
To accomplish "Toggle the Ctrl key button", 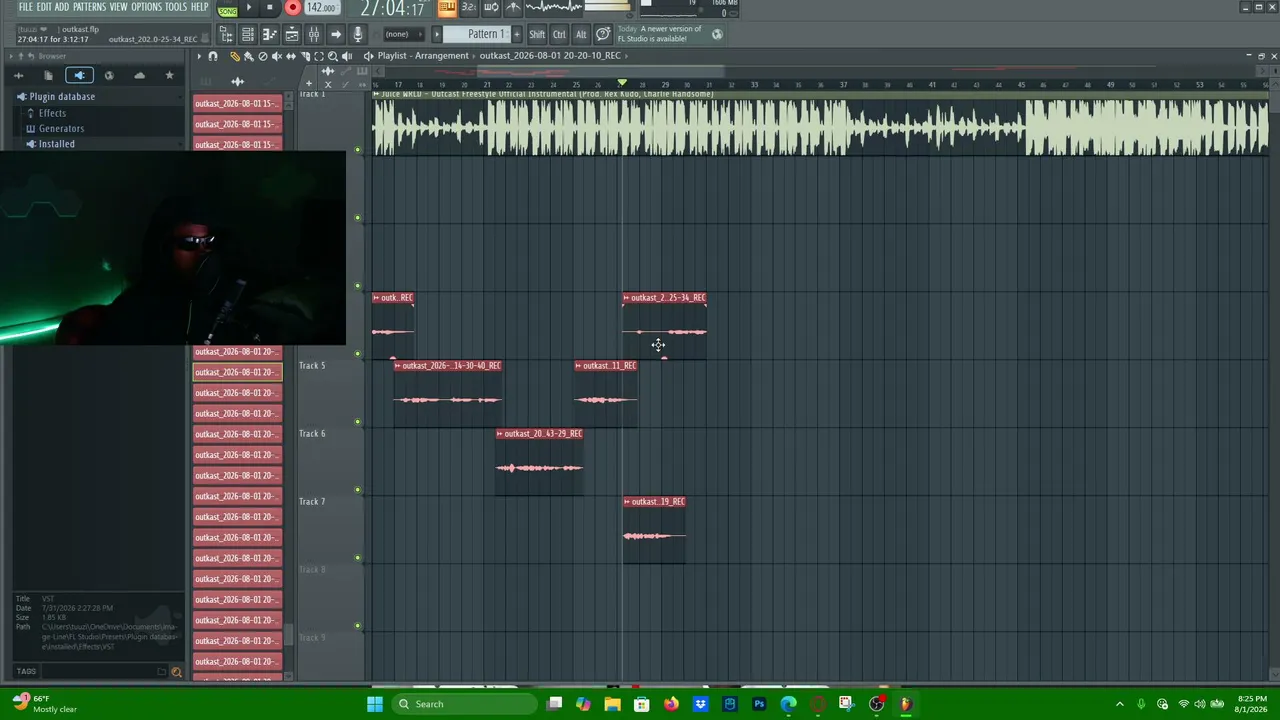I will click(559, 34).
